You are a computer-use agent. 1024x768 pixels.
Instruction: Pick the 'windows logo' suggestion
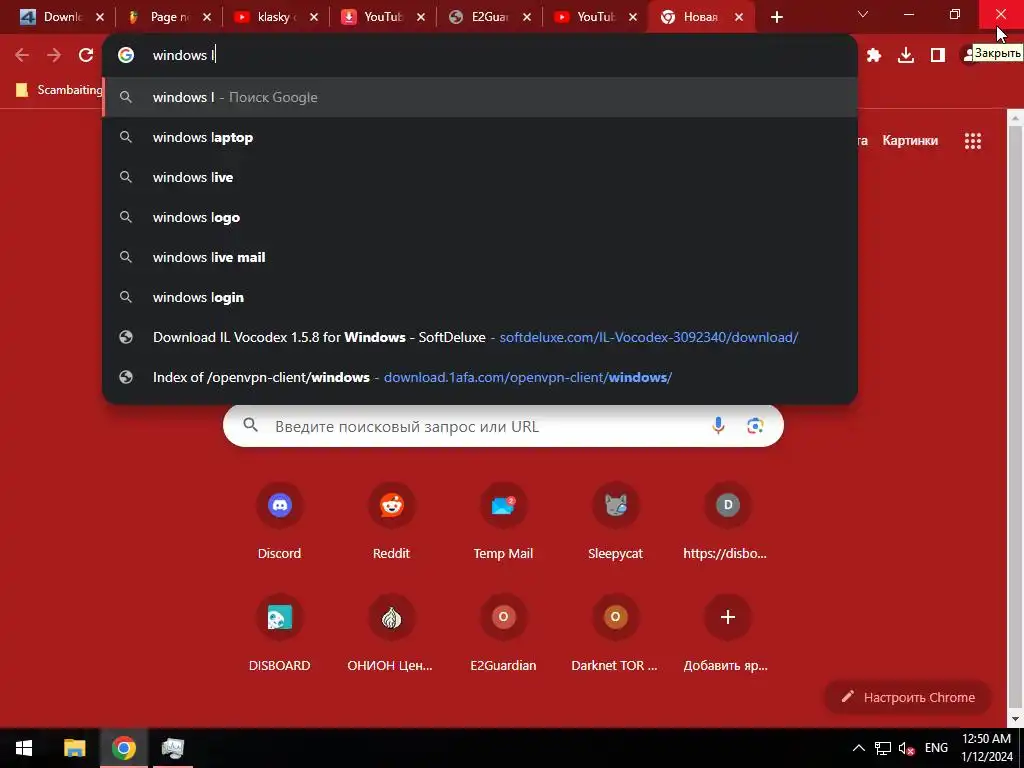(x=480, y=217)
